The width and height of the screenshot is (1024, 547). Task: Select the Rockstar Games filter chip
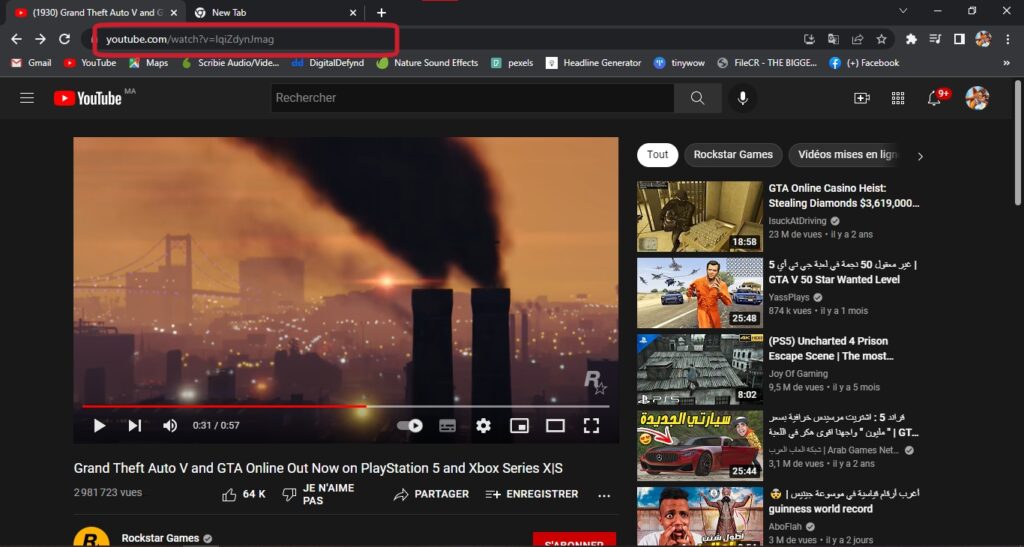click(733, 155)
